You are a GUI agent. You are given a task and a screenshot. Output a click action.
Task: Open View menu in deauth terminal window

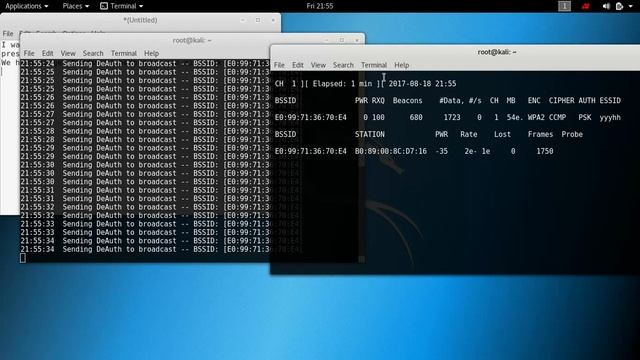click(x=68, y=53)
